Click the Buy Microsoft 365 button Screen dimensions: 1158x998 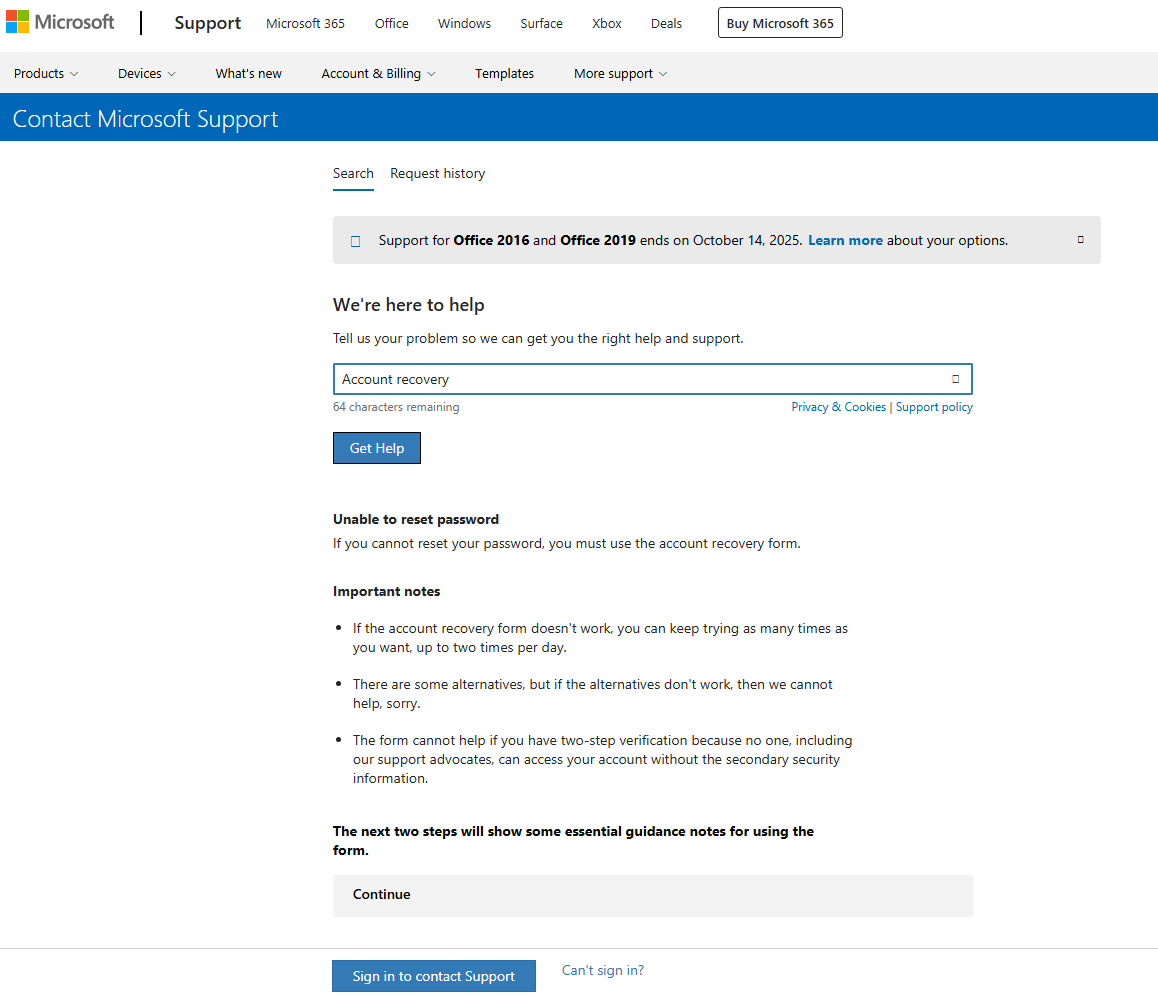tap(780, 23)
